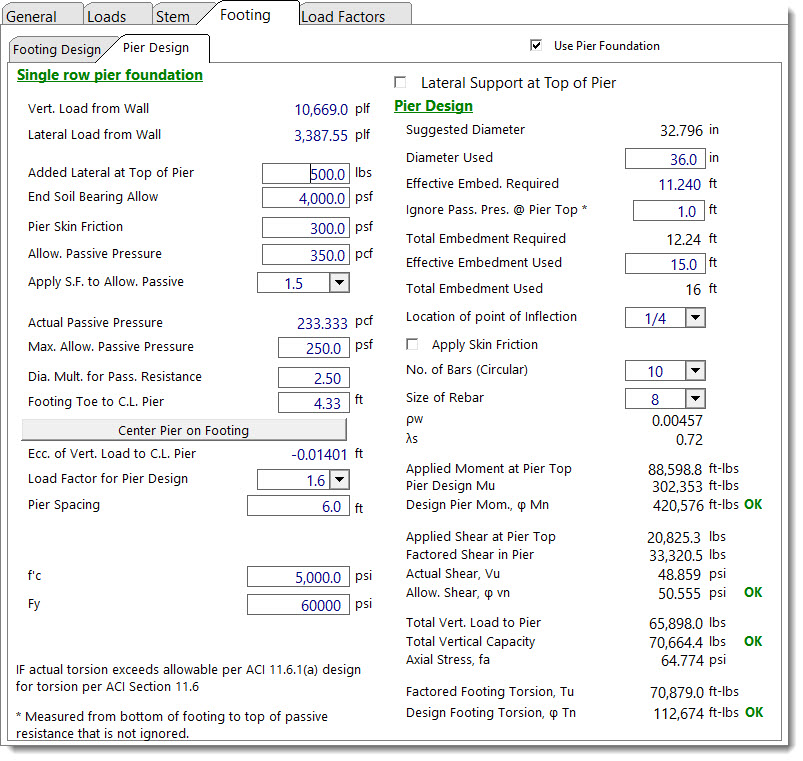Open the Load Factors tab
The width and height of the screenshot is (803, 761).
pos(343,16)
